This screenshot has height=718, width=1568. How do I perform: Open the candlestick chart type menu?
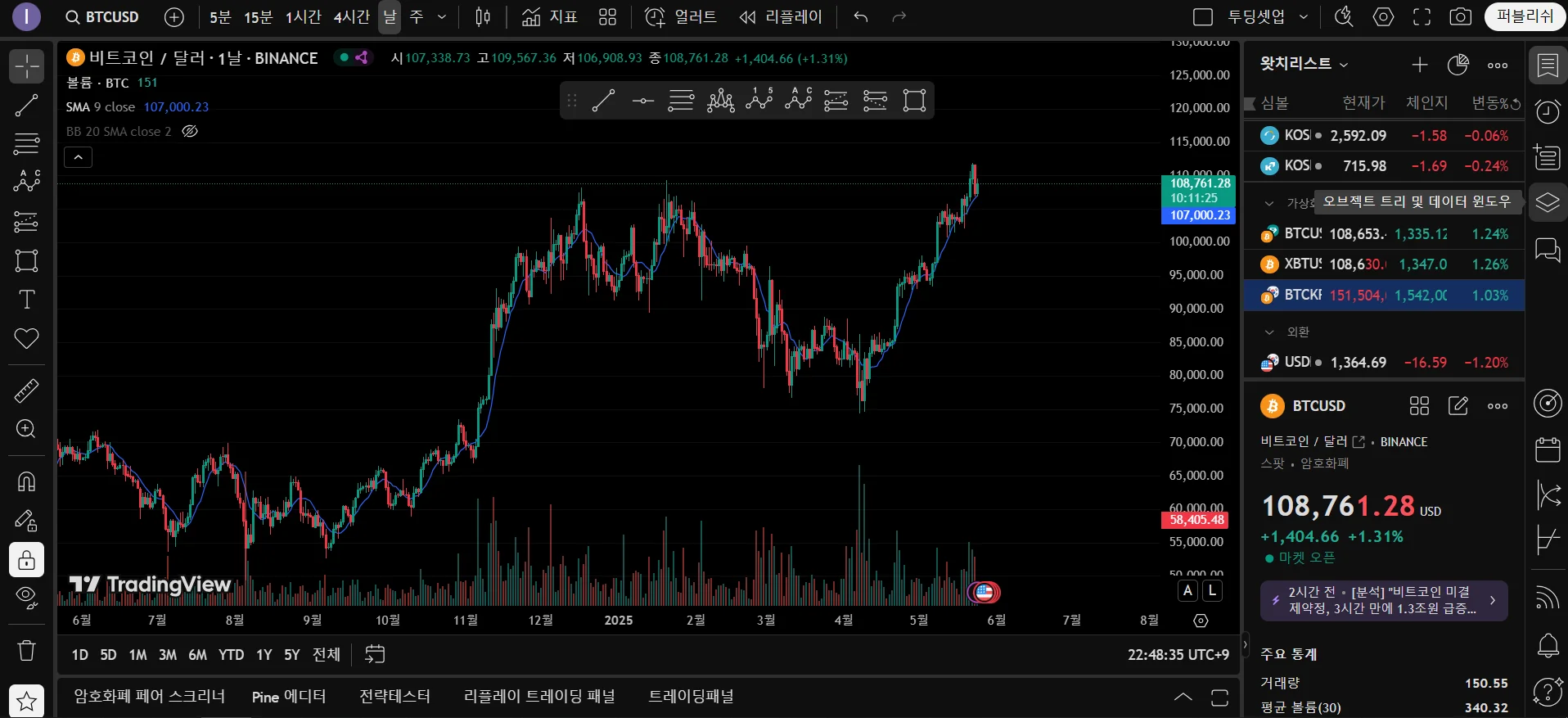coord(483,17)
